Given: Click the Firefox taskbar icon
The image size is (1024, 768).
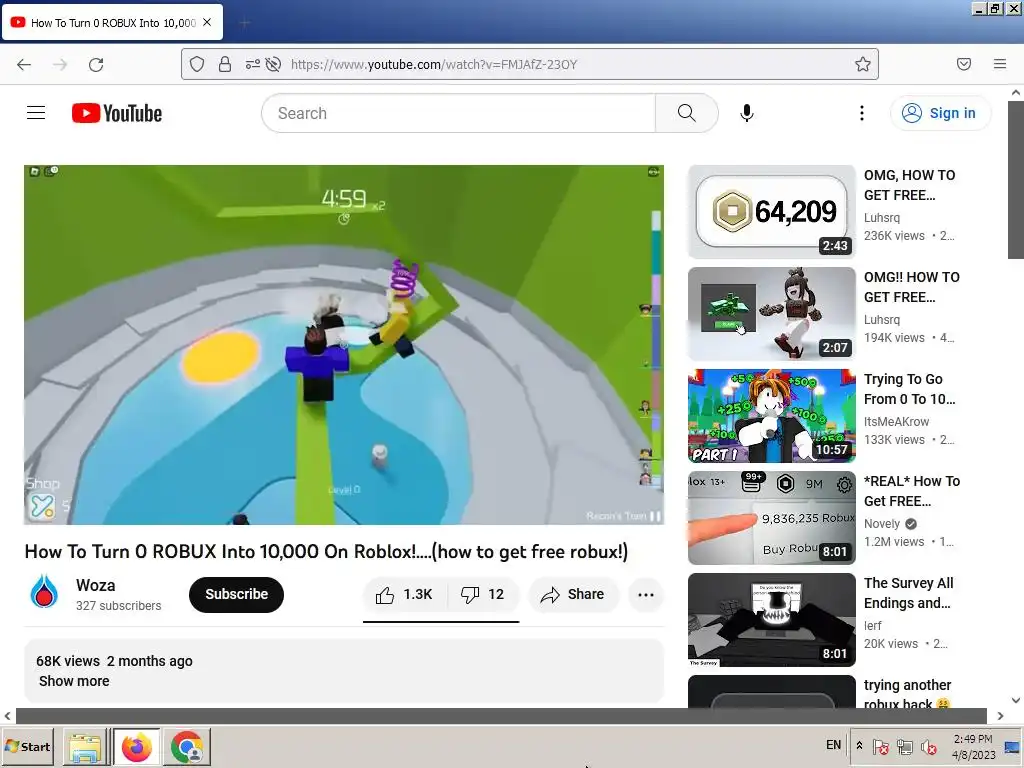Looking at the screenshot, I should click(x=136, y=747).
